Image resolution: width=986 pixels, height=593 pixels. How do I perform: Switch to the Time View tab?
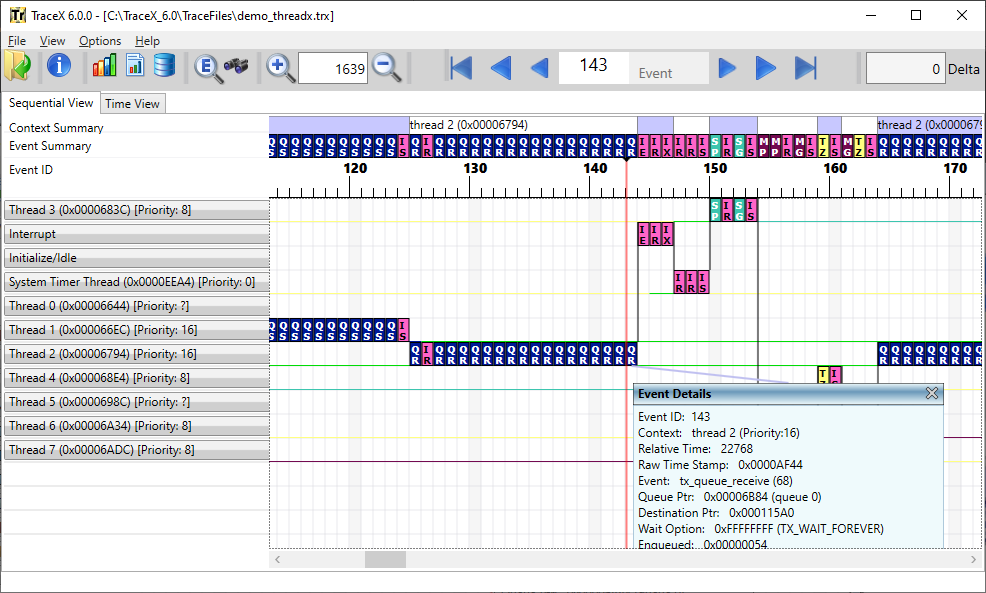click(x=133, y=103)
